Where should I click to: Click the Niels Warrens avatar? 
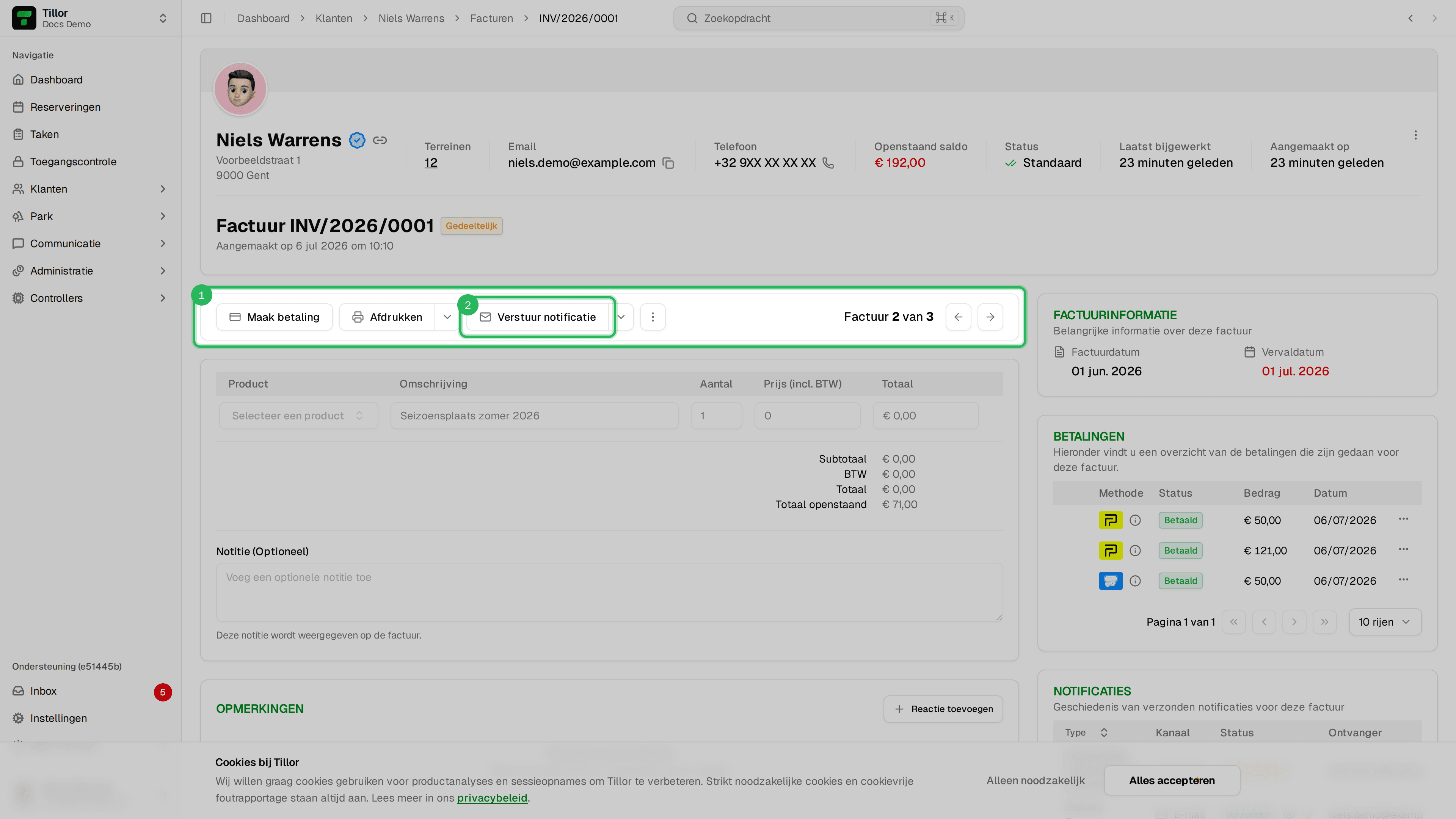coord(240,89)
